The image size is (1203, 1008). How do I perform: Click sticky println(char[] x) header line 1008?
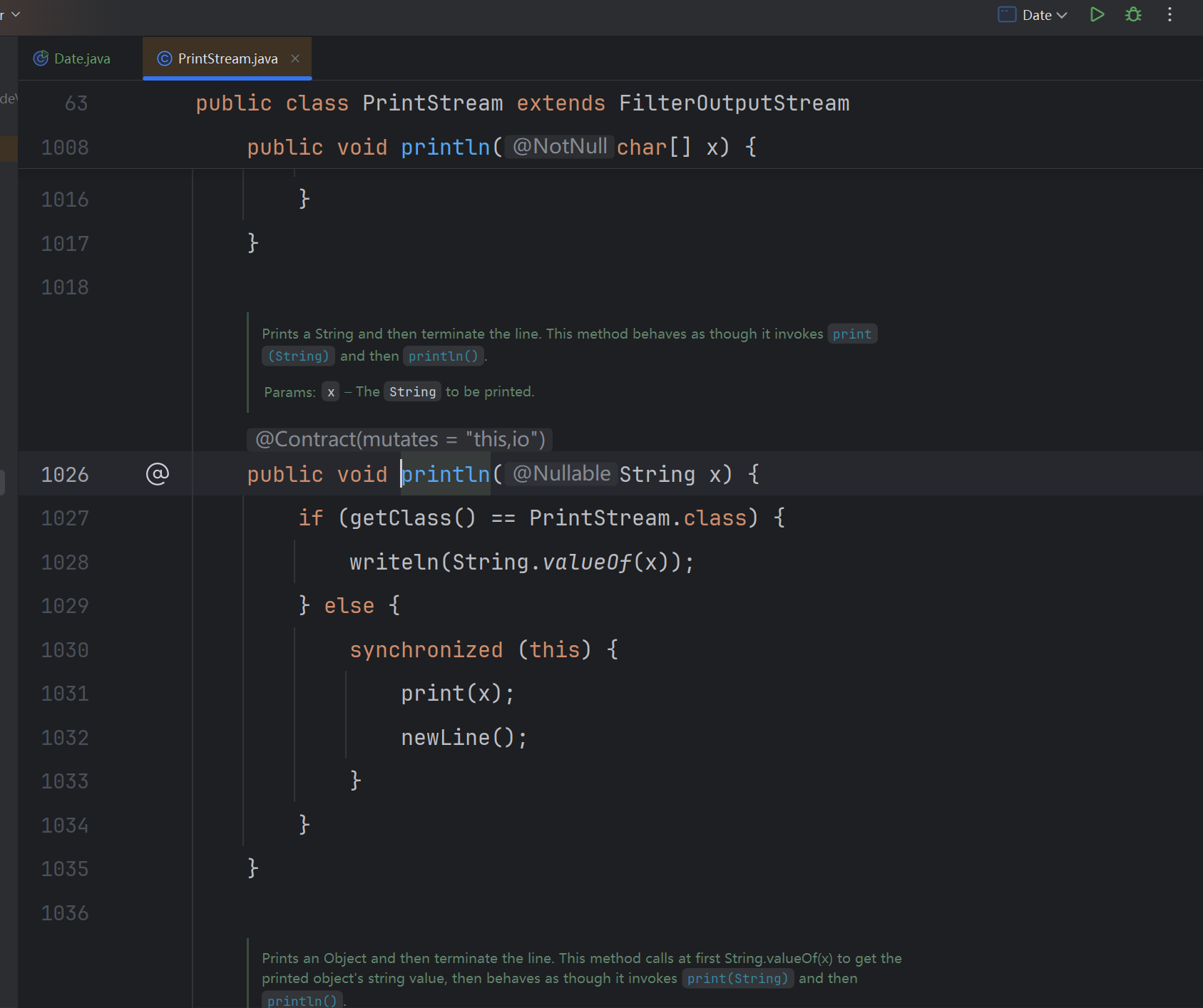[610, 148]
